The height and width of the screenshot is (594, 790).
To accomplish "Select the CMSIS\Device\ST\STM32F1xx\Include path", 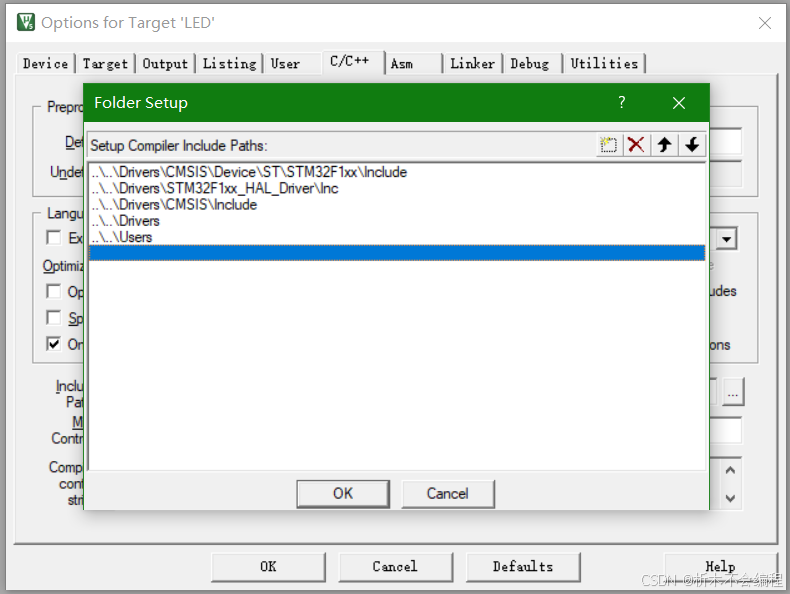I will [397, 172].
